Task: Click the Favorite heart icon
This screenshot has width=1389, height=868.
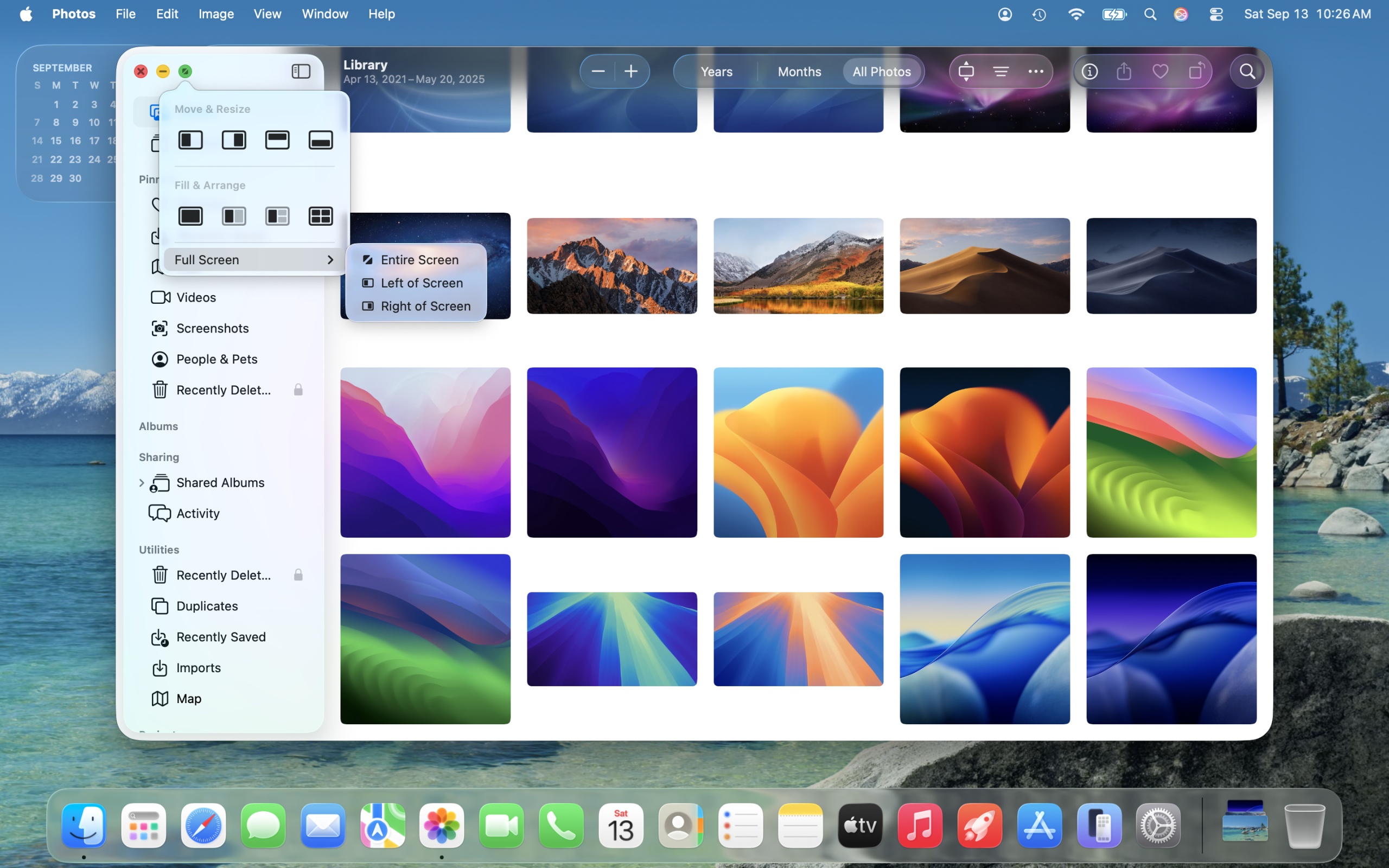Action: click(x=1160, y=72)
